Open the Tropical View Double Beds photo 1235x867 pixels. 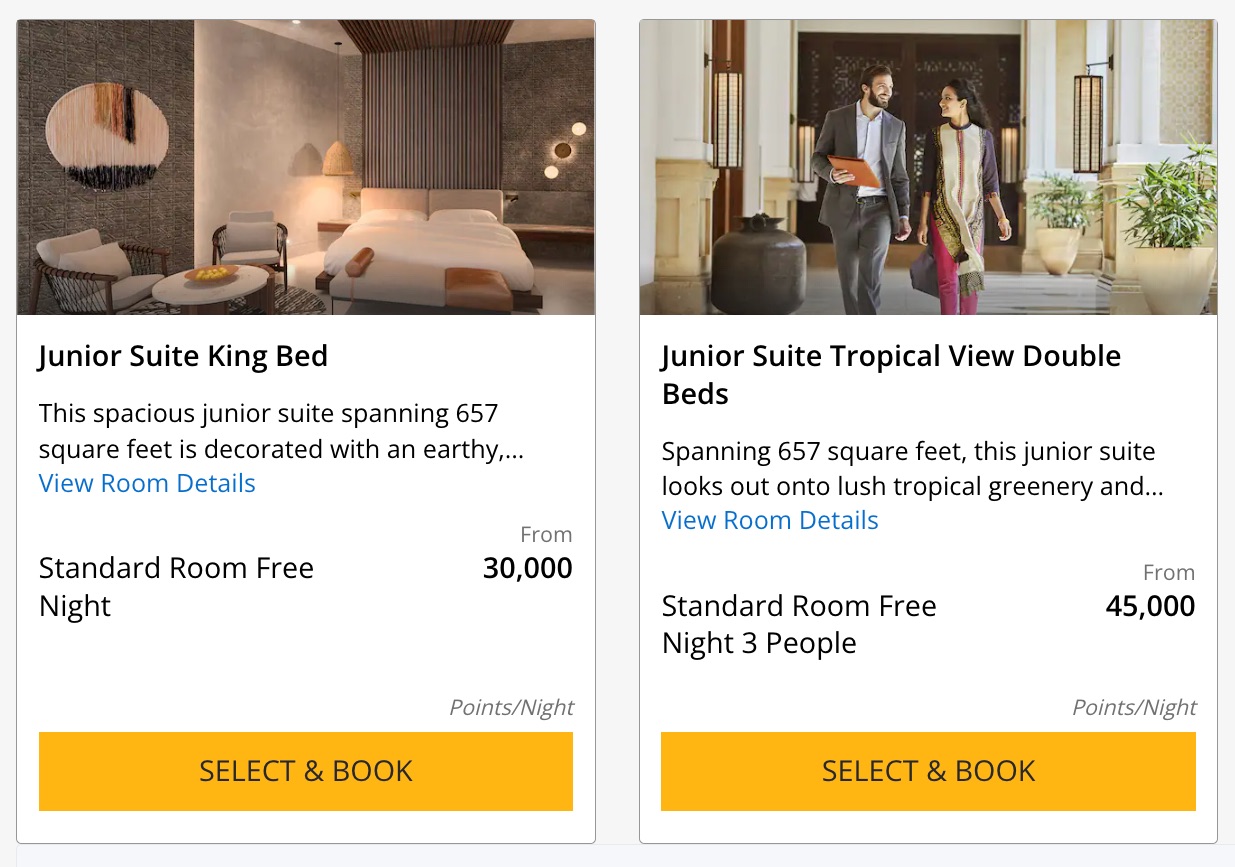(928, 167)
